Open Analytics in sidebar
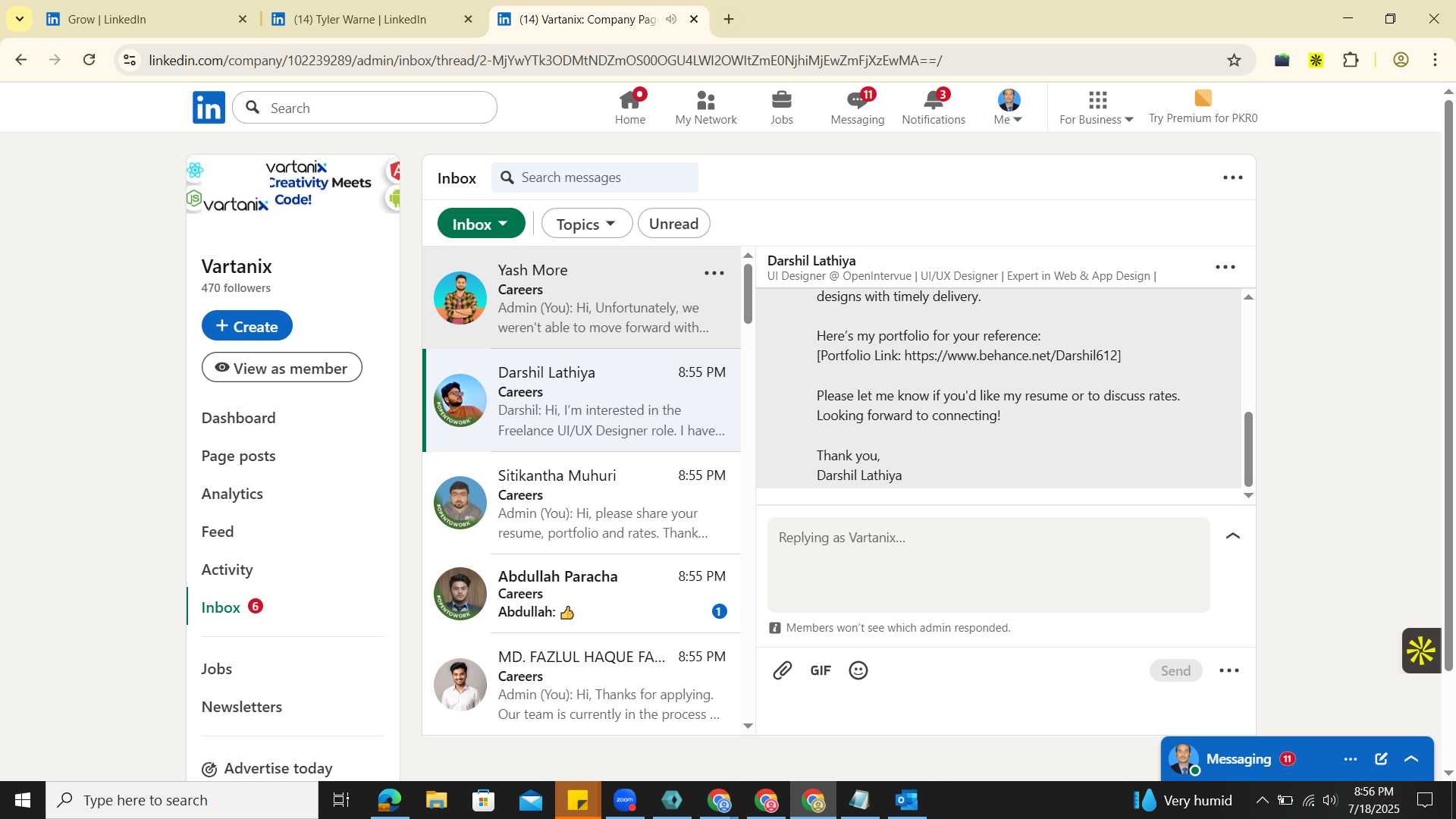1456x819 pixels. click(x=232, y=494)
